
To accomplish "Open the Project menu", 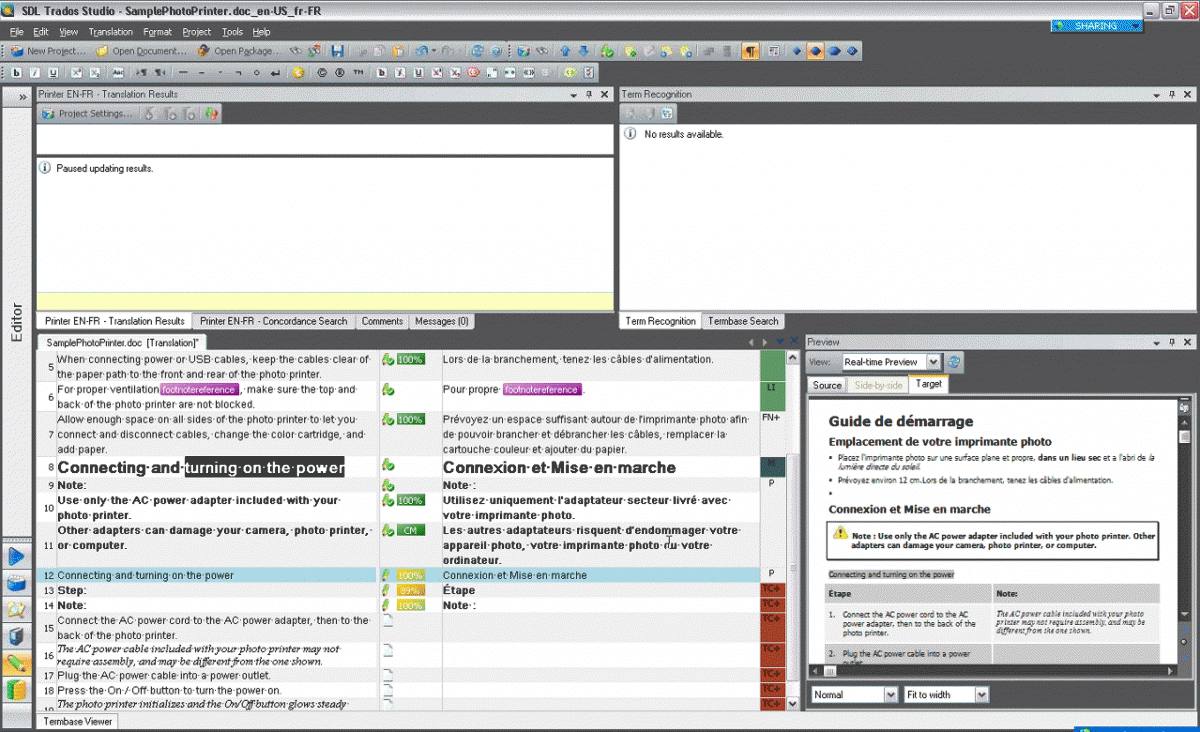I will click(x=196, y=32).
